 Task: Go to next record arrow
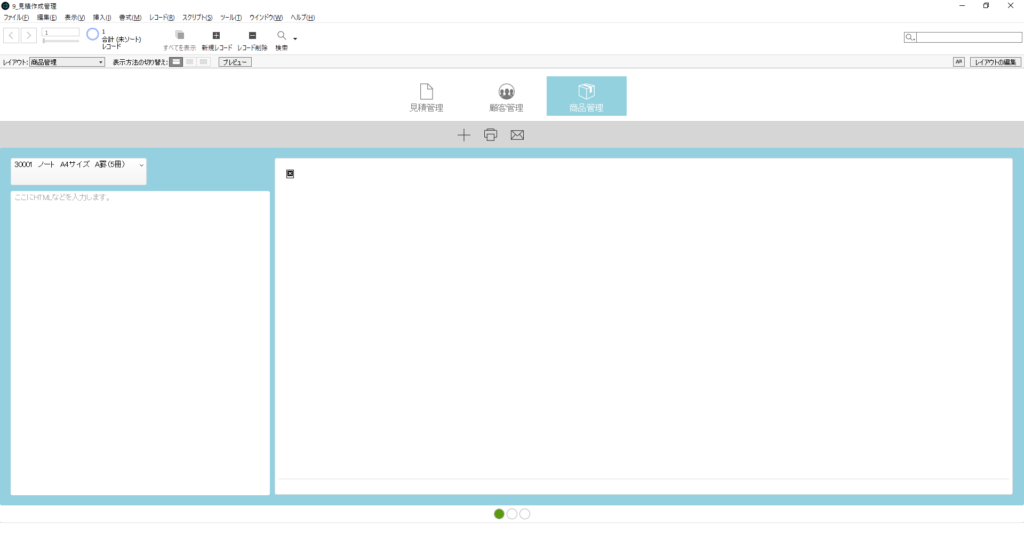(29, 36)
